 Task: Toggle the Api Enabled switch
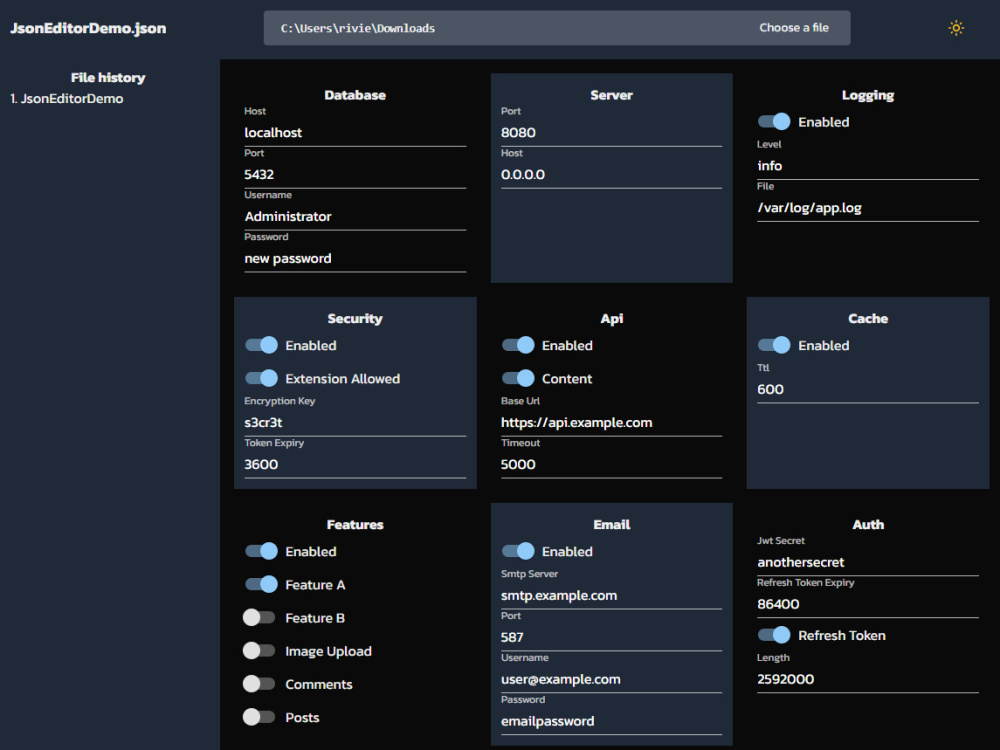(518, 345)
